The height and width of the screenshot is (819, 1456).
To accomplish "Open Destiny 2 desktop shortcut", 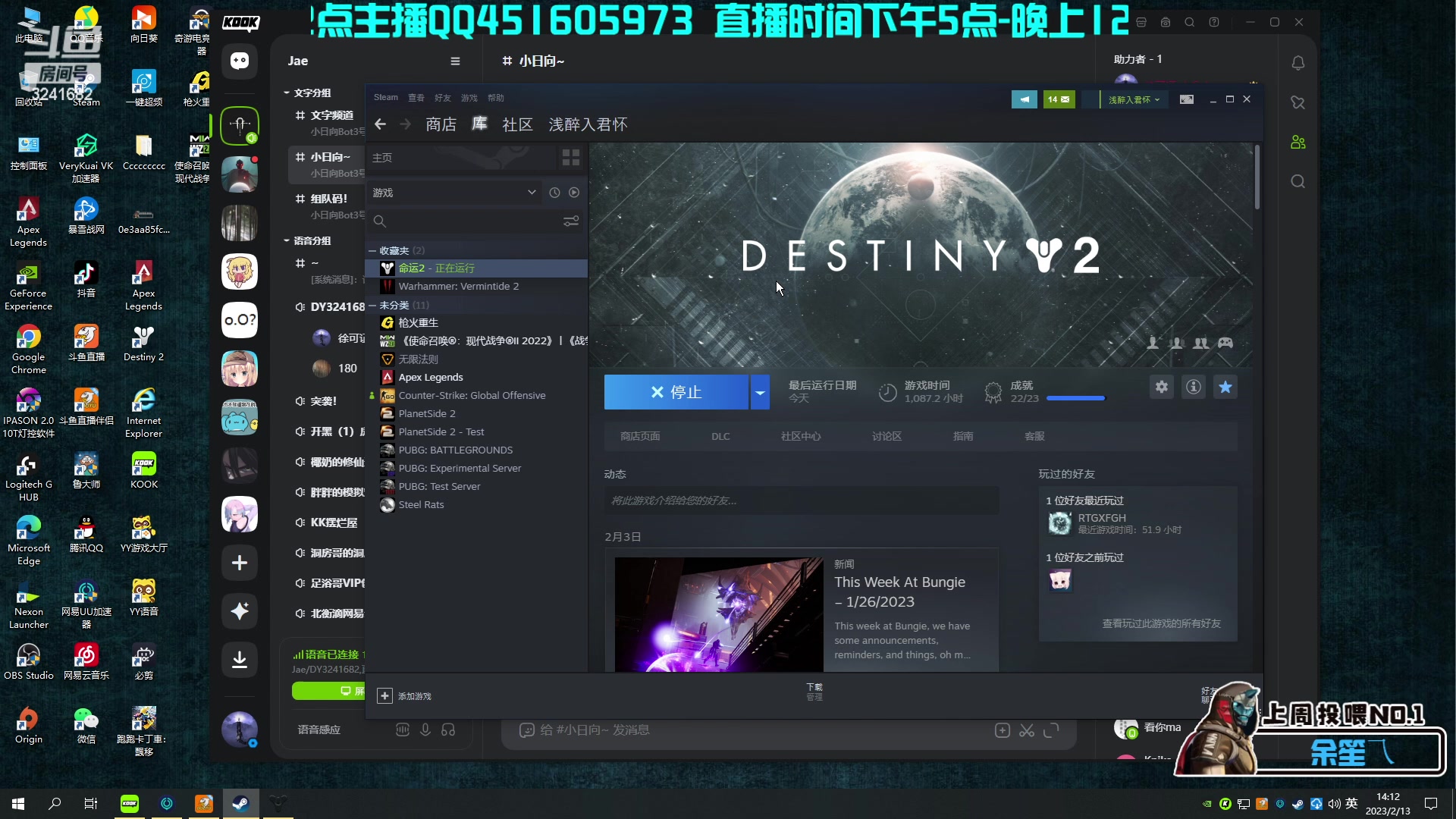I will click(143, 344).
